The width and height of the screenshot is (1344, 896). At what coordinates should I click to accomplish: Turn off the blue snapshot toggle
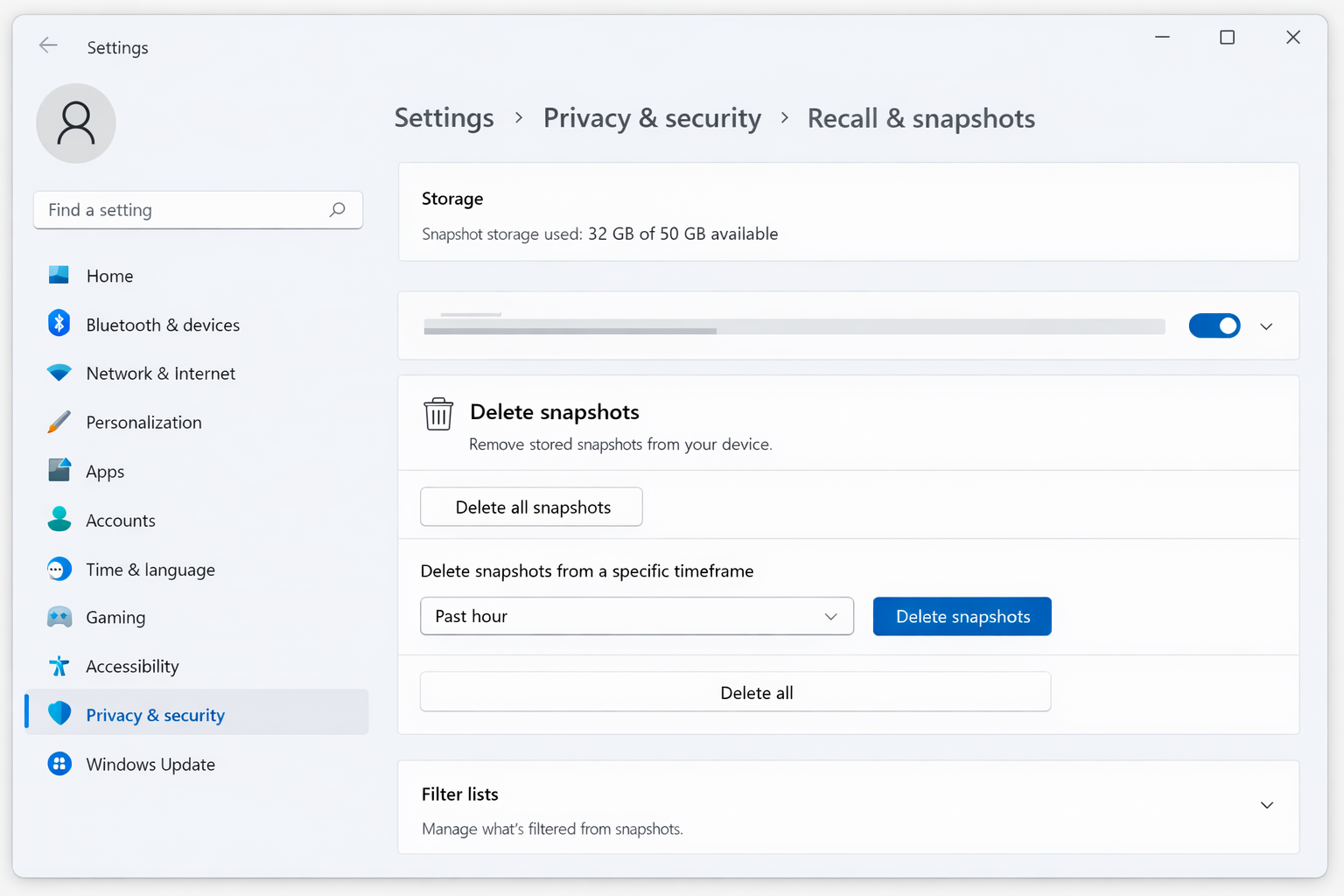click(1214, 325)
